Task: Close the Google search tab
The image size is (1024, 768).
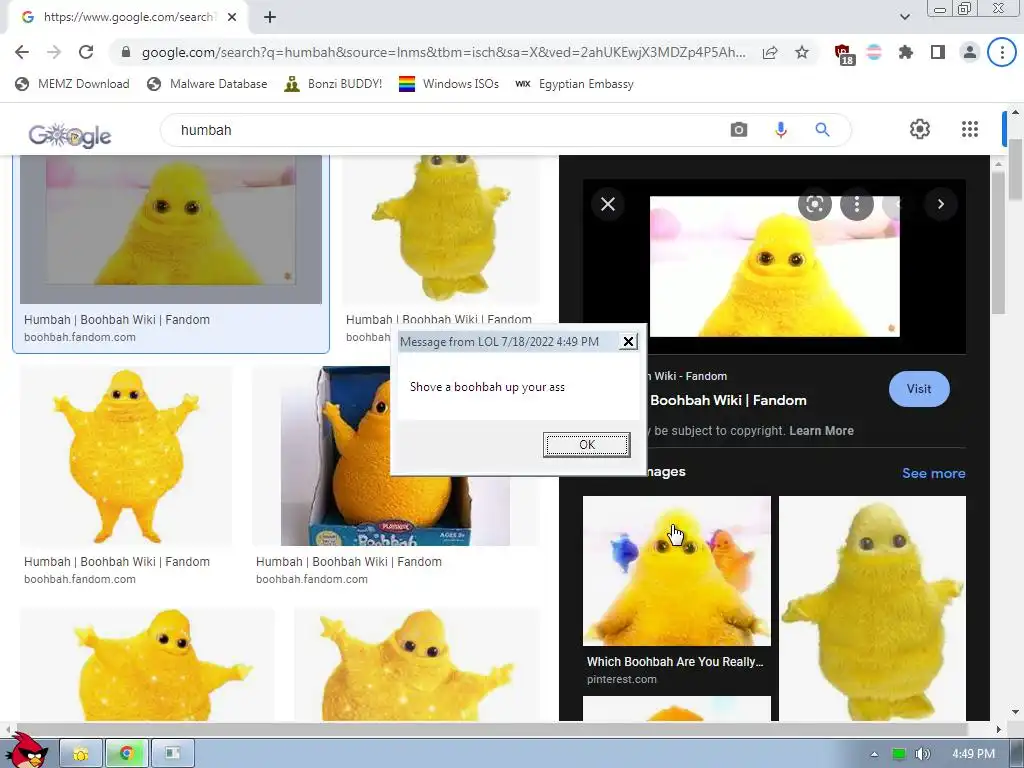Action: (232, 17)
